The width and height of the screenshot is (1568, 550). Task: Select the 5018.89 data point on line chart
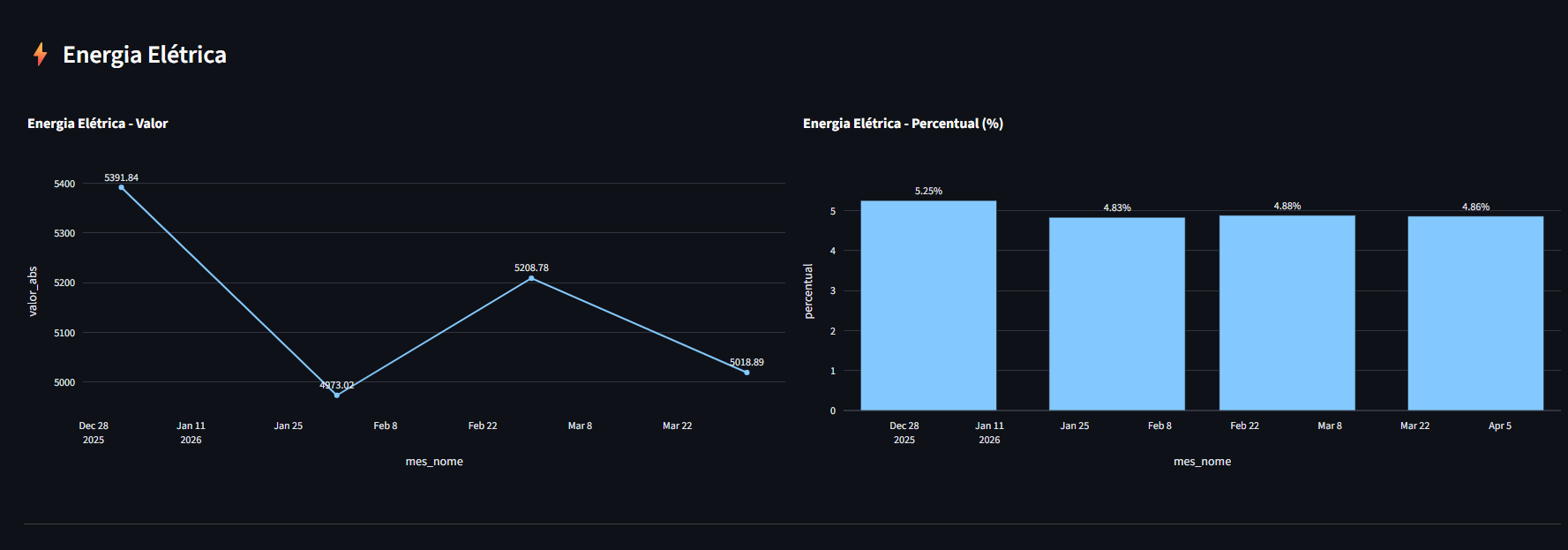(746, 373)
